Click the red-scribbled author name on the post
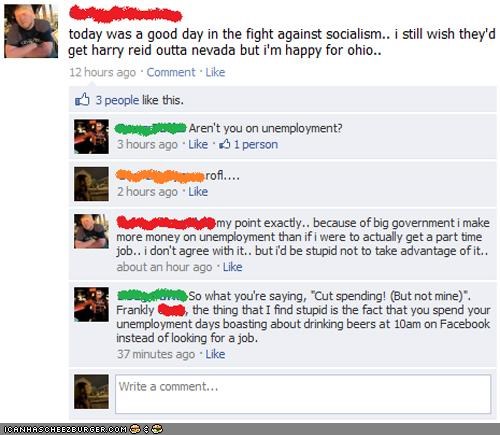Image resolution: width=500 pixels, height=435 pixels. (125, 14)
